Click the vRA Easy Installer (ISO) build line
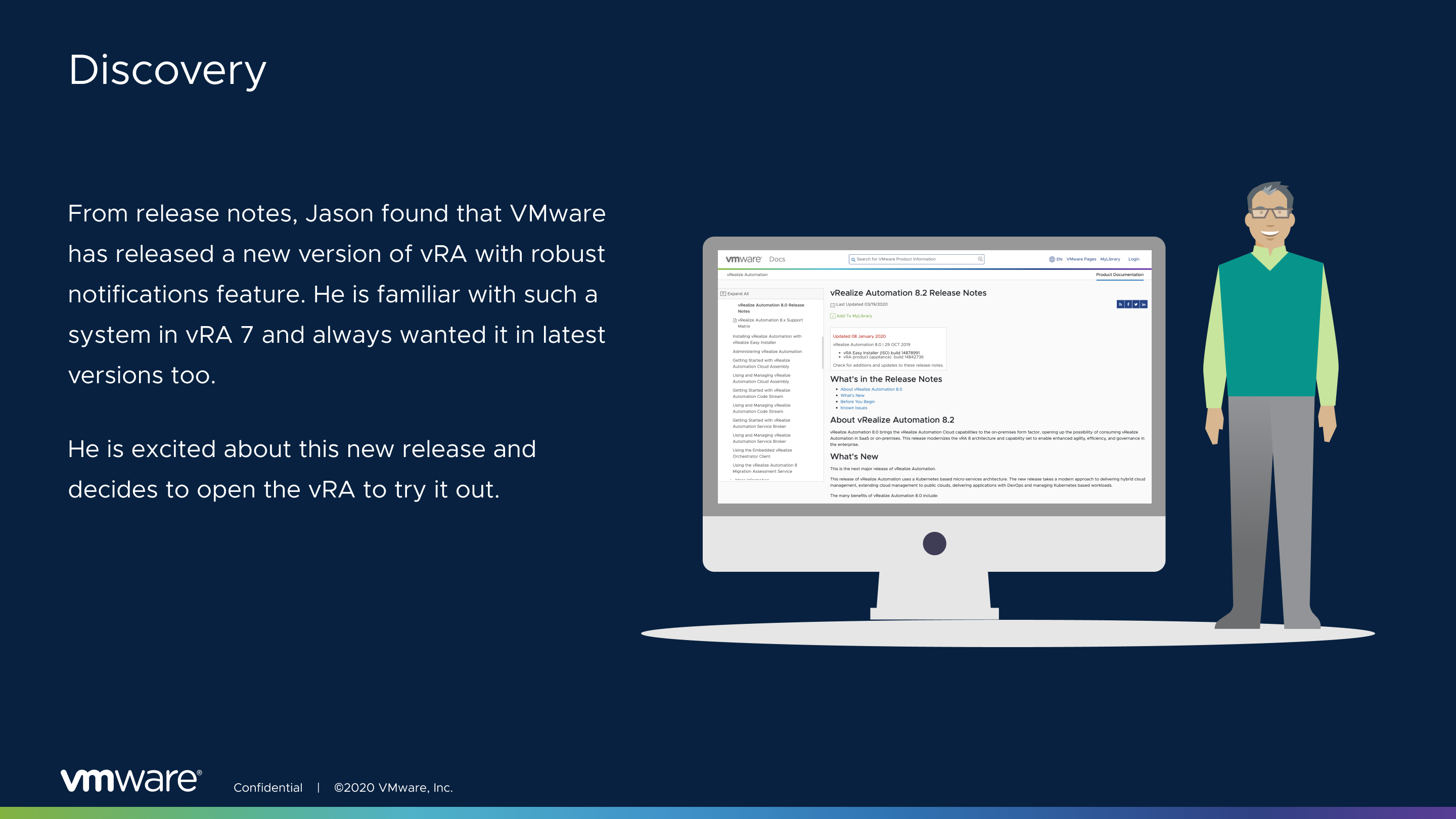Image resolution: width=1456 pixels, height=819 pixels. coord(881,353)
